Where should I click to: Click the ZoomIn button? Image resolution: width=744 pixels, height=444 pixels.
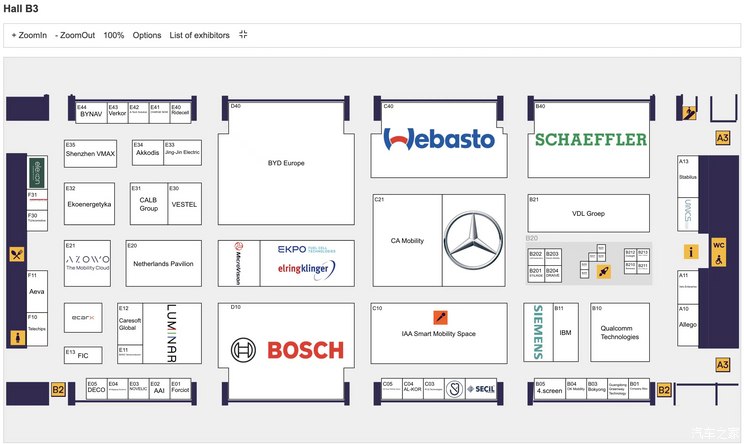pos(29,35)
